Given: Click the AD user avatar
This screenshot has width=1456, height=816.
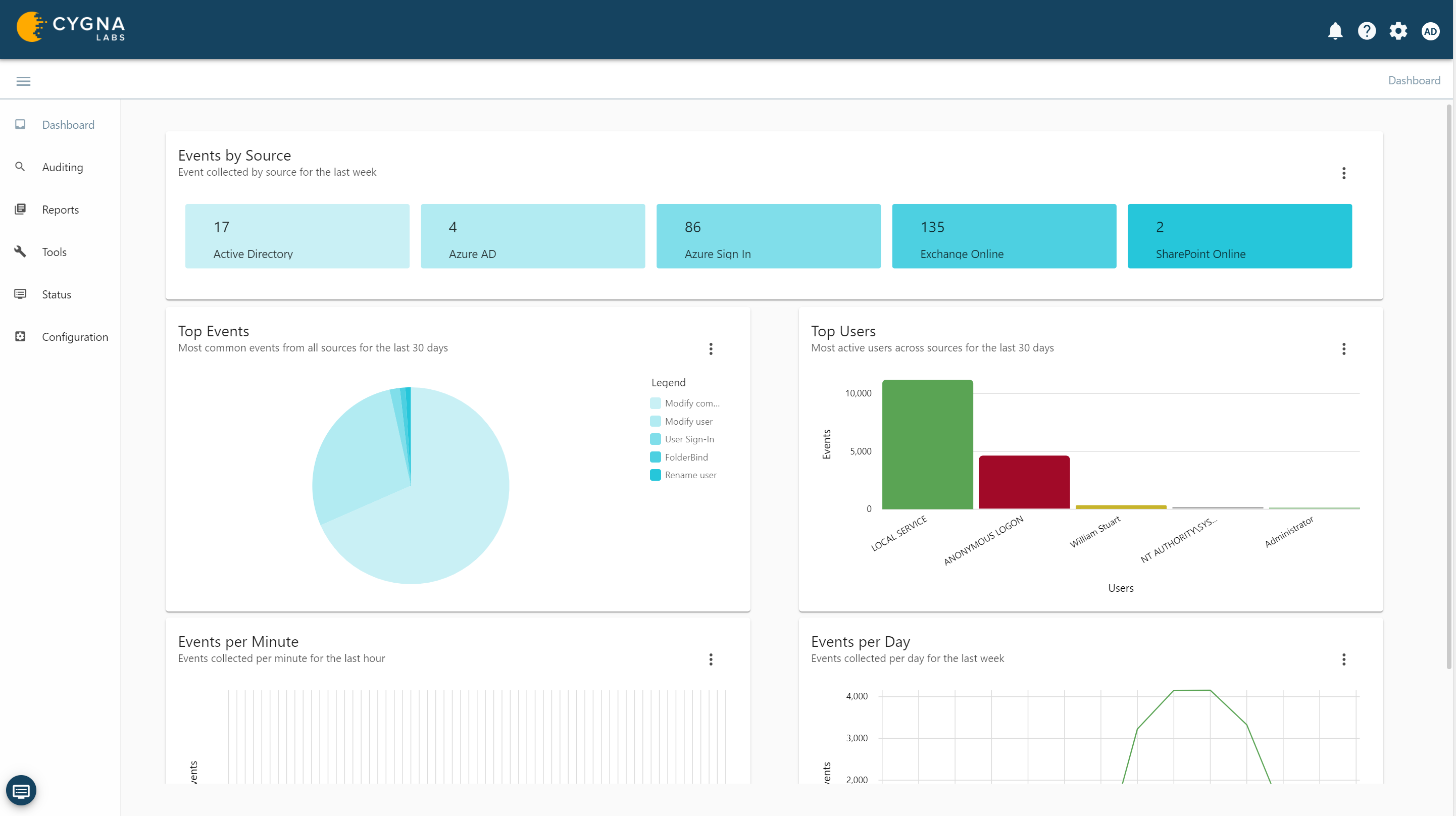Looking at the screenshot, I should click(x=1430, y=31).
